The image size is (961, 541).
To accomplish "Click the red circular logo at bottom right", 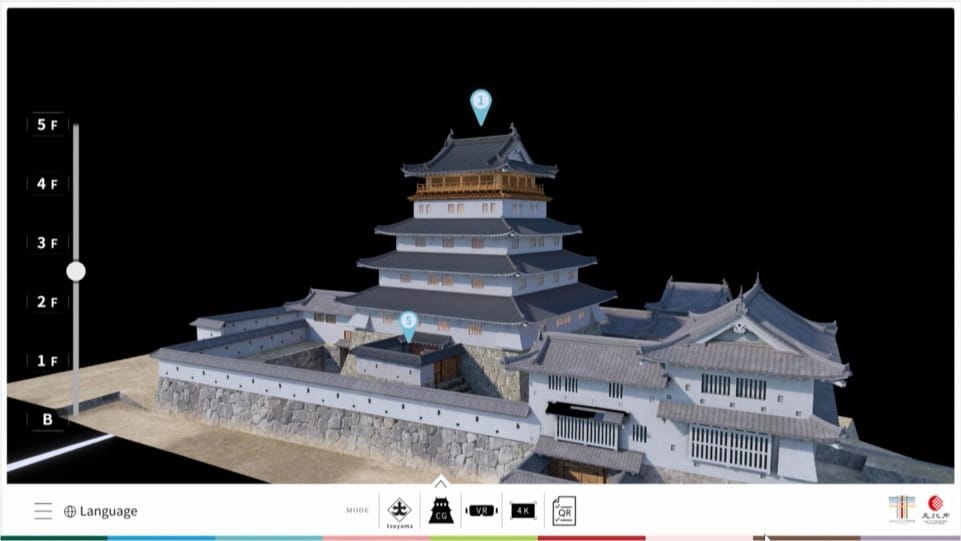I will coord(935,508).
